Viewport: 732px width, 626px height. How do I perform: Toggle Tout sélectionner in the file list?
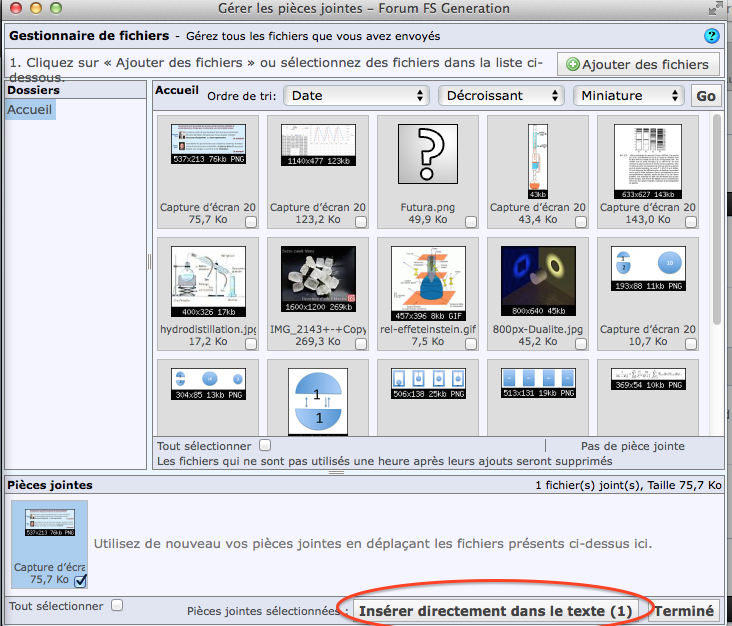265,445
